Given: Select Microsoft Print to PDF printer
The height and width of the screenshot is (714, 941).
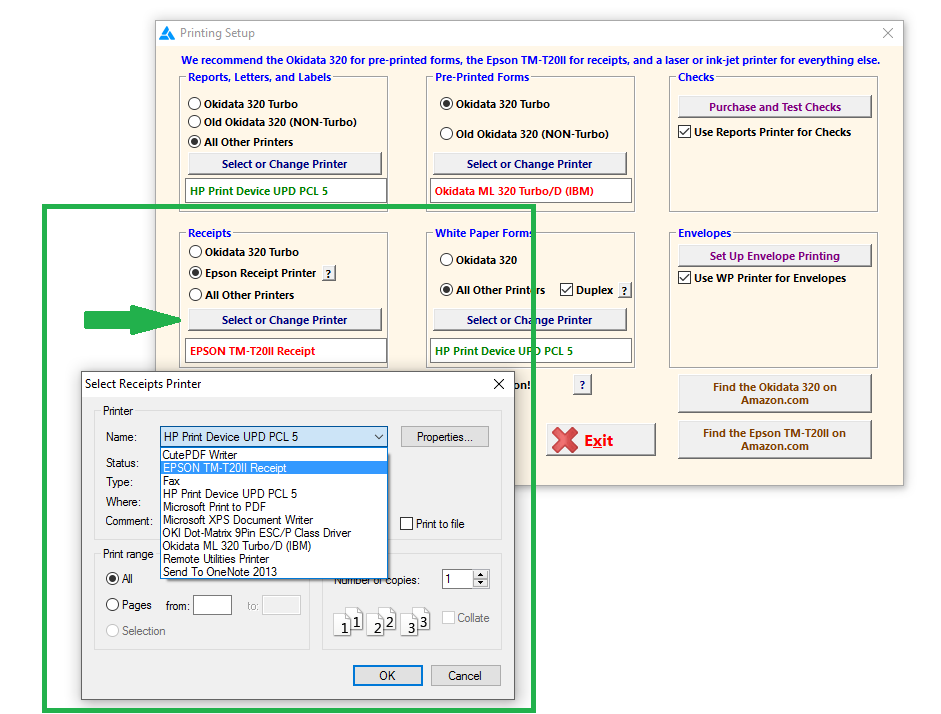Looking at the screenshot, I should pyautogui.click(x=274, y=507).
